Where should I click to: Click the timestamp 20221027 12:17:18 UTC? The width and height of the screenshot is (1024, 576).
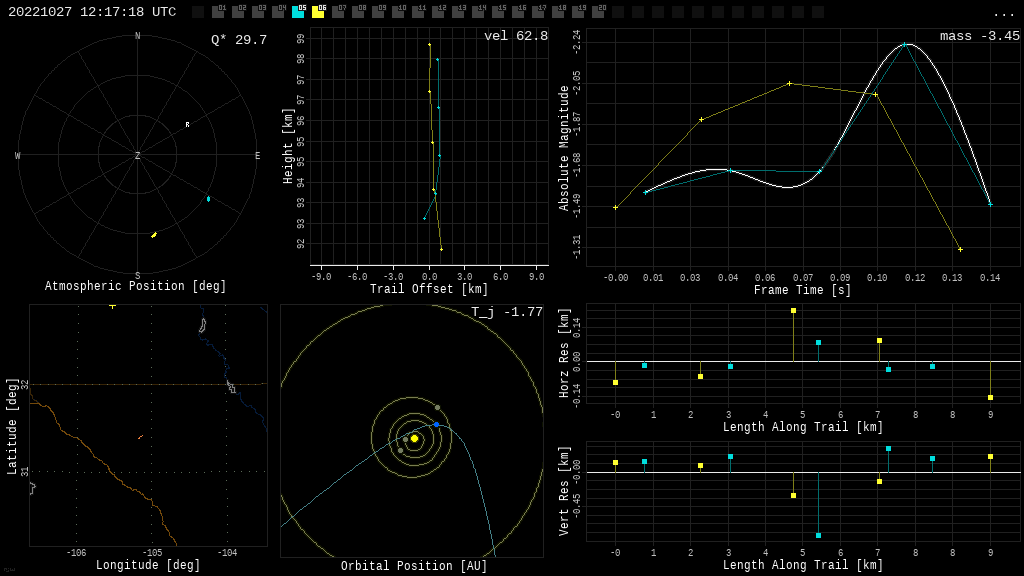click(92, 12)
